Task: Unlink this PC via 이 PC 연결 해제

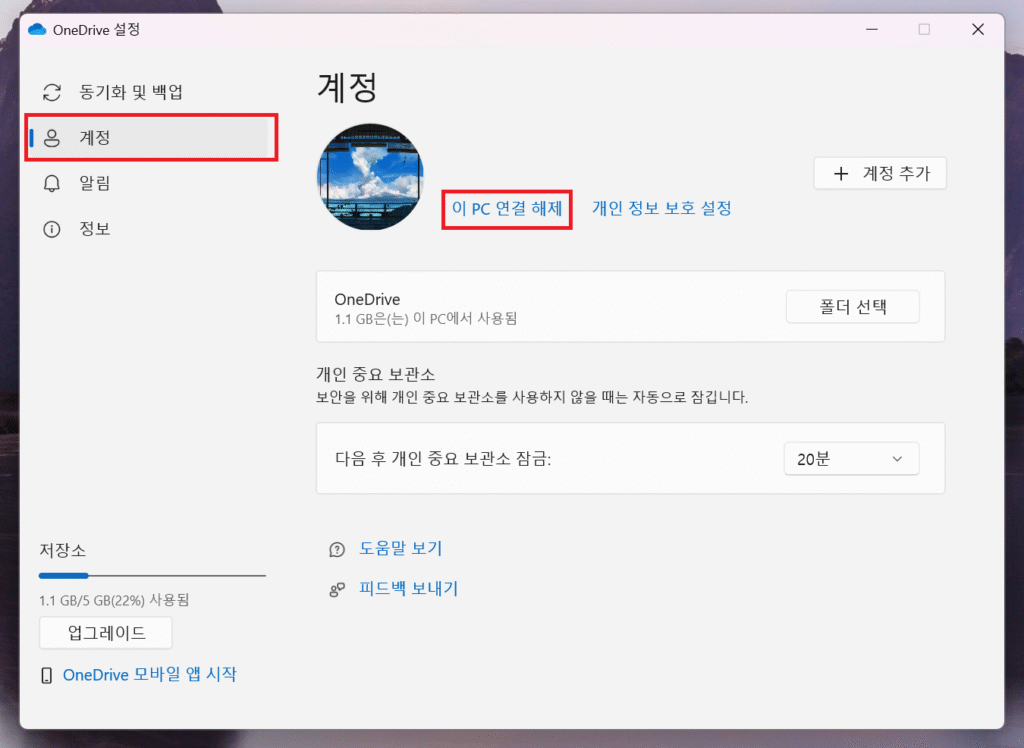Action: click(x=507, y=209)
